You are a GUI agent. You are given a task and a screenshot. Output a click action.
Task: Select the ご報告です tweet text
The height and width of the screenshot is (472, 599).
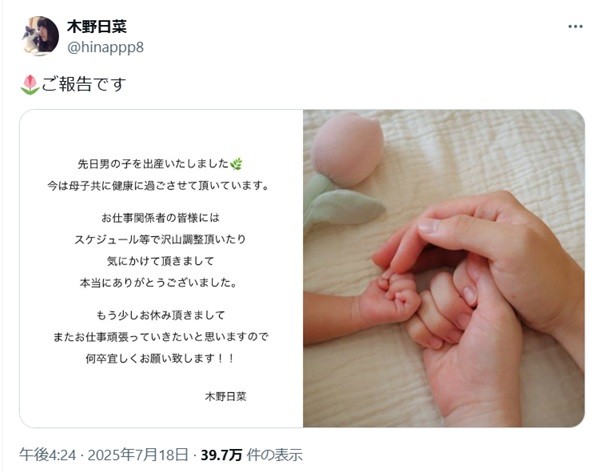point(84,84)
